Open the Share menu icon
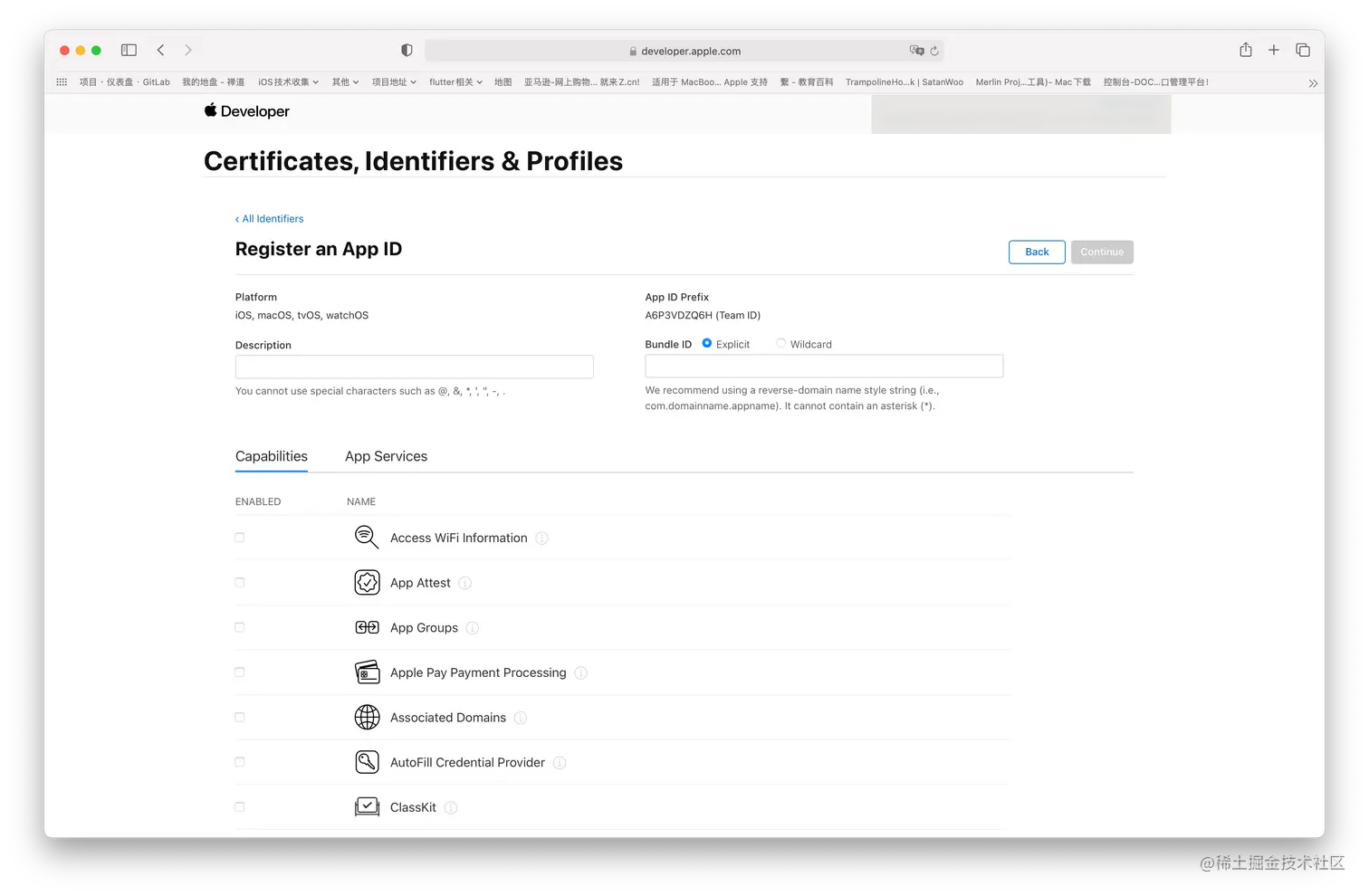The image size is (1369, 896). 1246,50
